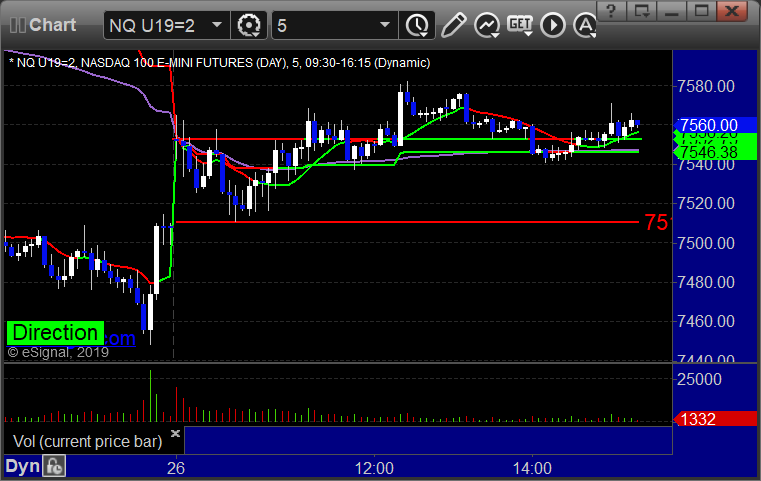Image resolution: width=761 pixels, height=481 pixels.
Task: Close the chart window
Action: [732, 11]
